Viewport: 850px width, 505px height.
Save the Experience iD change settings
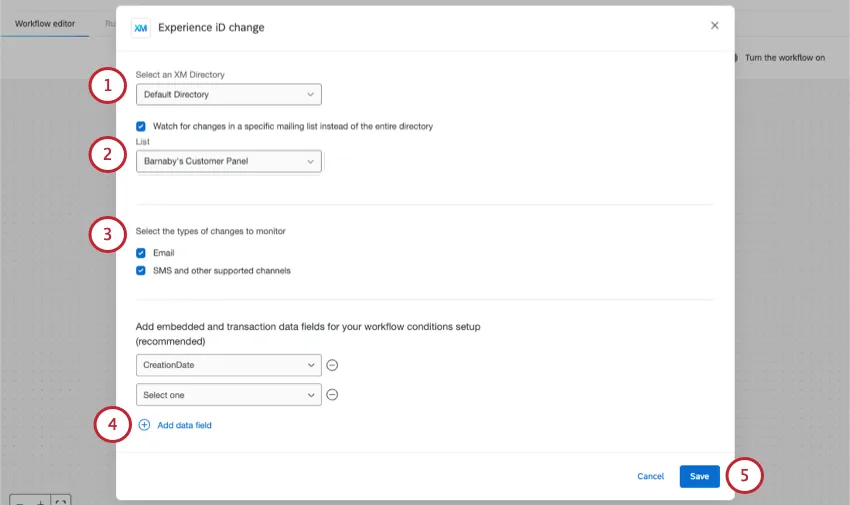point(699,476)
